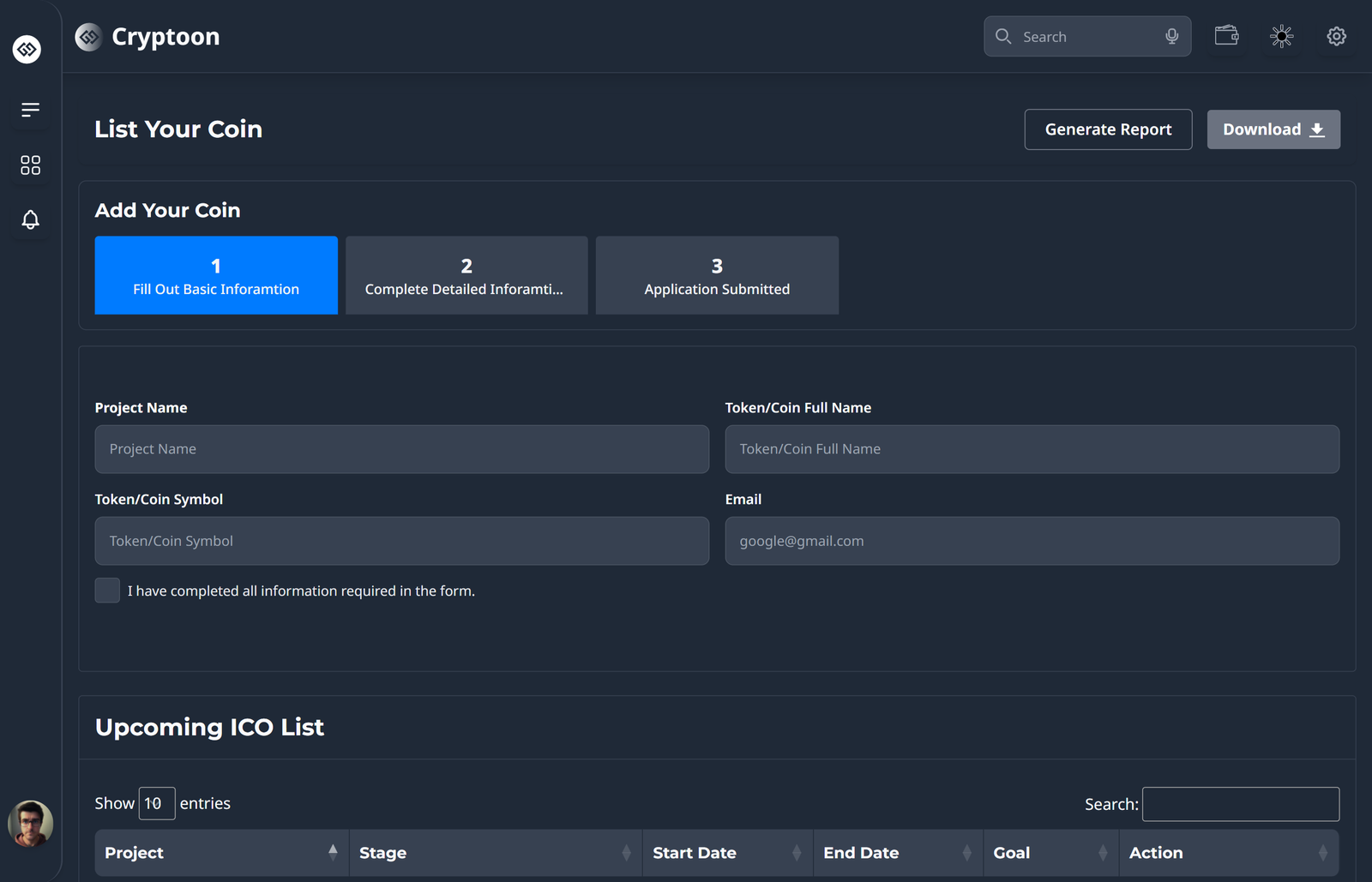Check the completed information confirmation checkbox
This screenshot has width=1372, height=882.
point(107,590)
